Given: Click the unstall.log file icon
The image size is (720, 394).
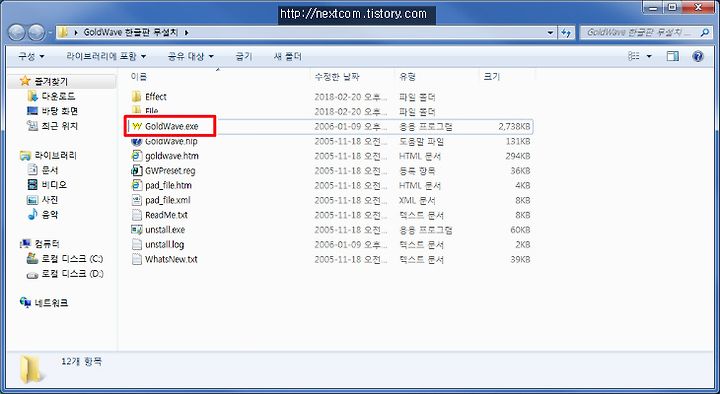Looking at the screenshot, I should pos(136,244).
